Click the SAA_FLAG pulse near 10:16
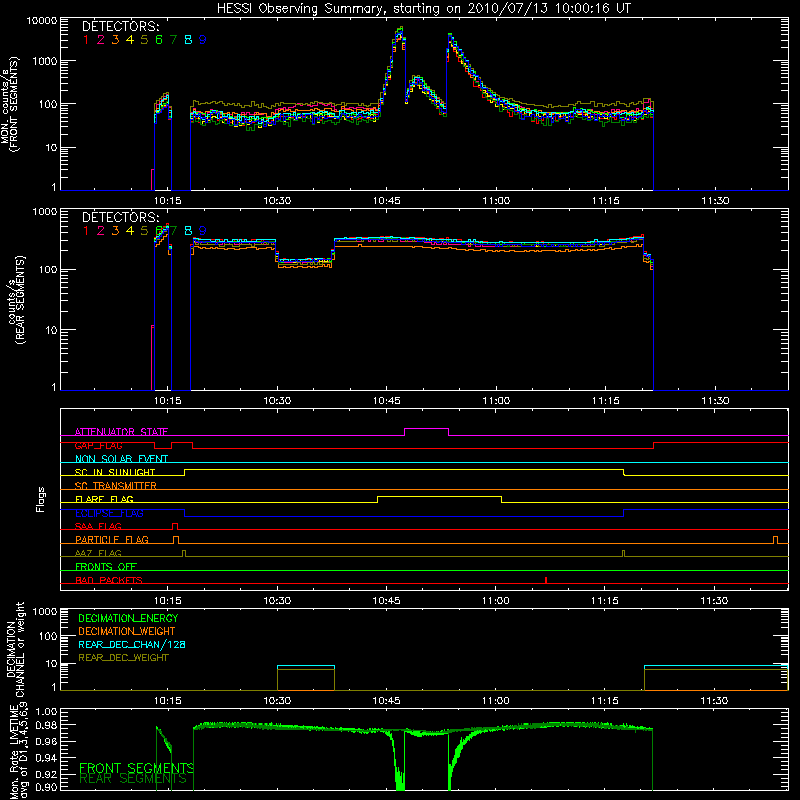Screen dimensions: 800x800 pyautogui.click(x=175, y=527)
